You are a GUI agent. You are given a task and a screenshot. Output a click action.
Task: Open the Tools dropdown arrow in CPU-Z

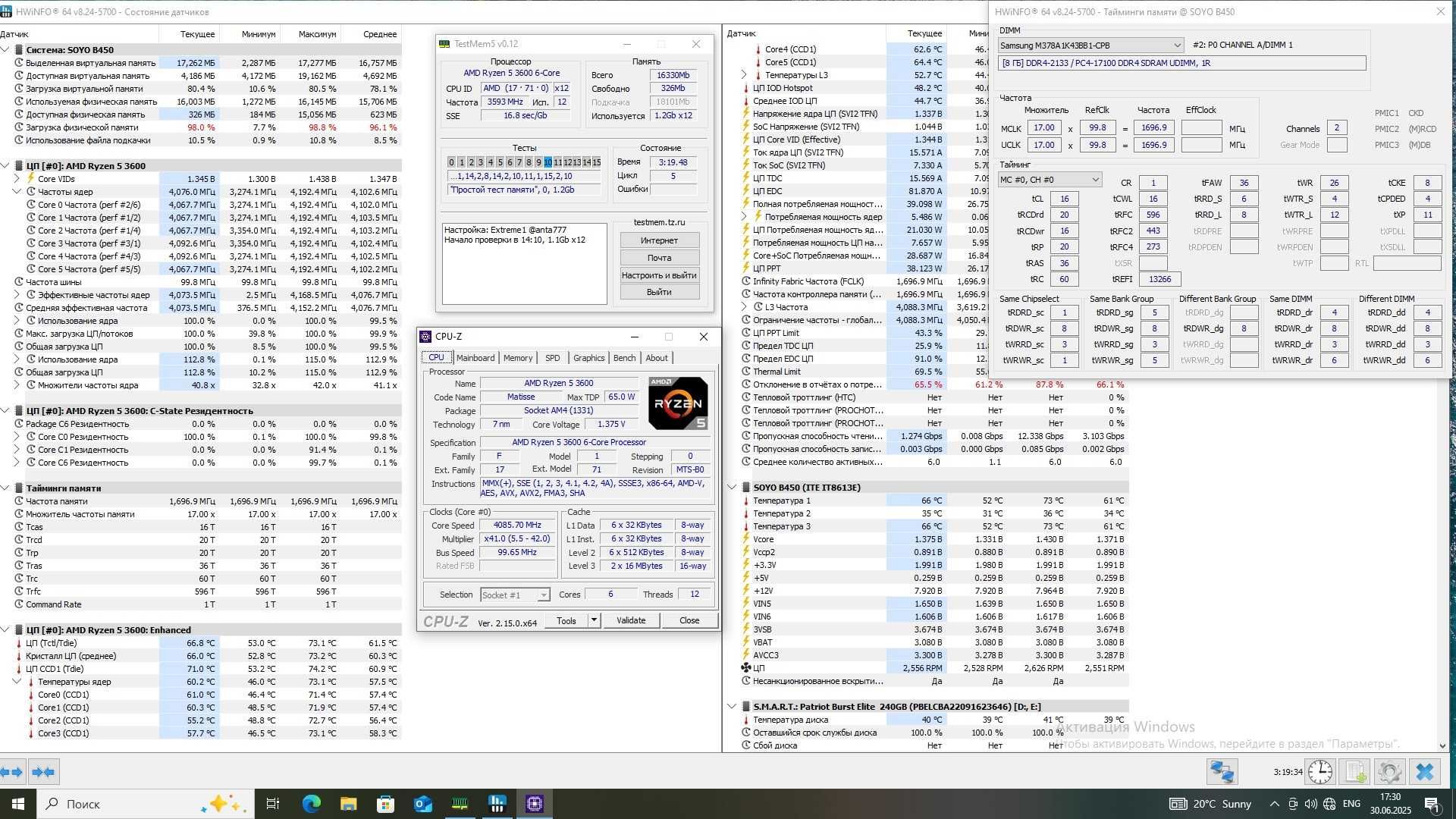tap(594, 620)
